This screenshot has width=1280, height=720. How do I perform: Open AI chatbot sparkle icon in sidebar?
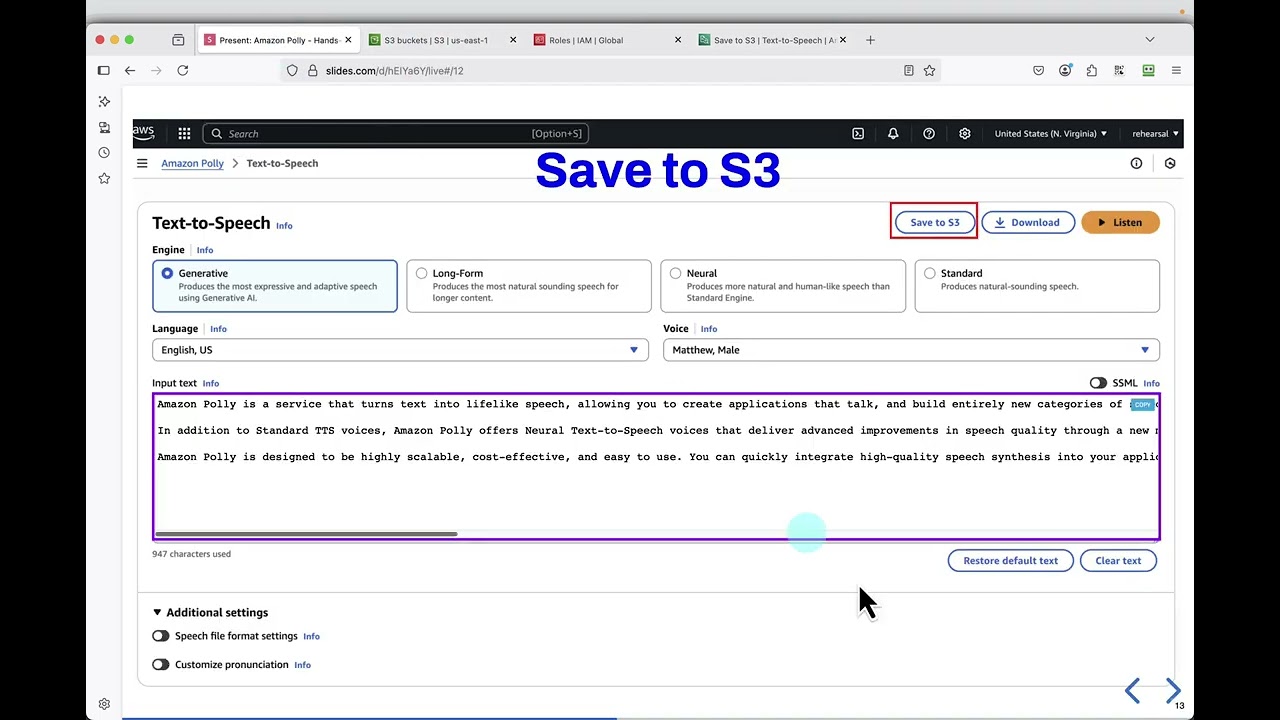104,102
